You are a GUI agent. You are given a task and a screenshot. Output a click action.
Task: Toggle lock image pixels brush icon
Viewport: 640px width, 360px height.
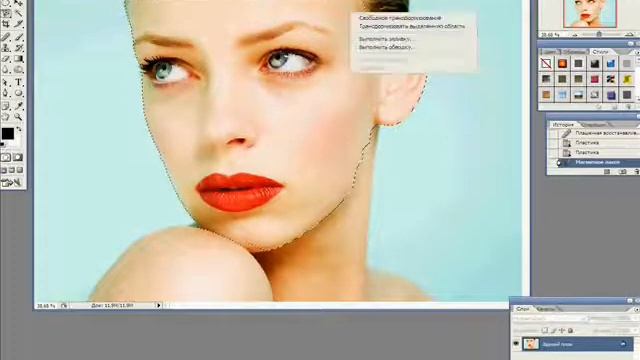pyautogui.click(x=554, y=331)
